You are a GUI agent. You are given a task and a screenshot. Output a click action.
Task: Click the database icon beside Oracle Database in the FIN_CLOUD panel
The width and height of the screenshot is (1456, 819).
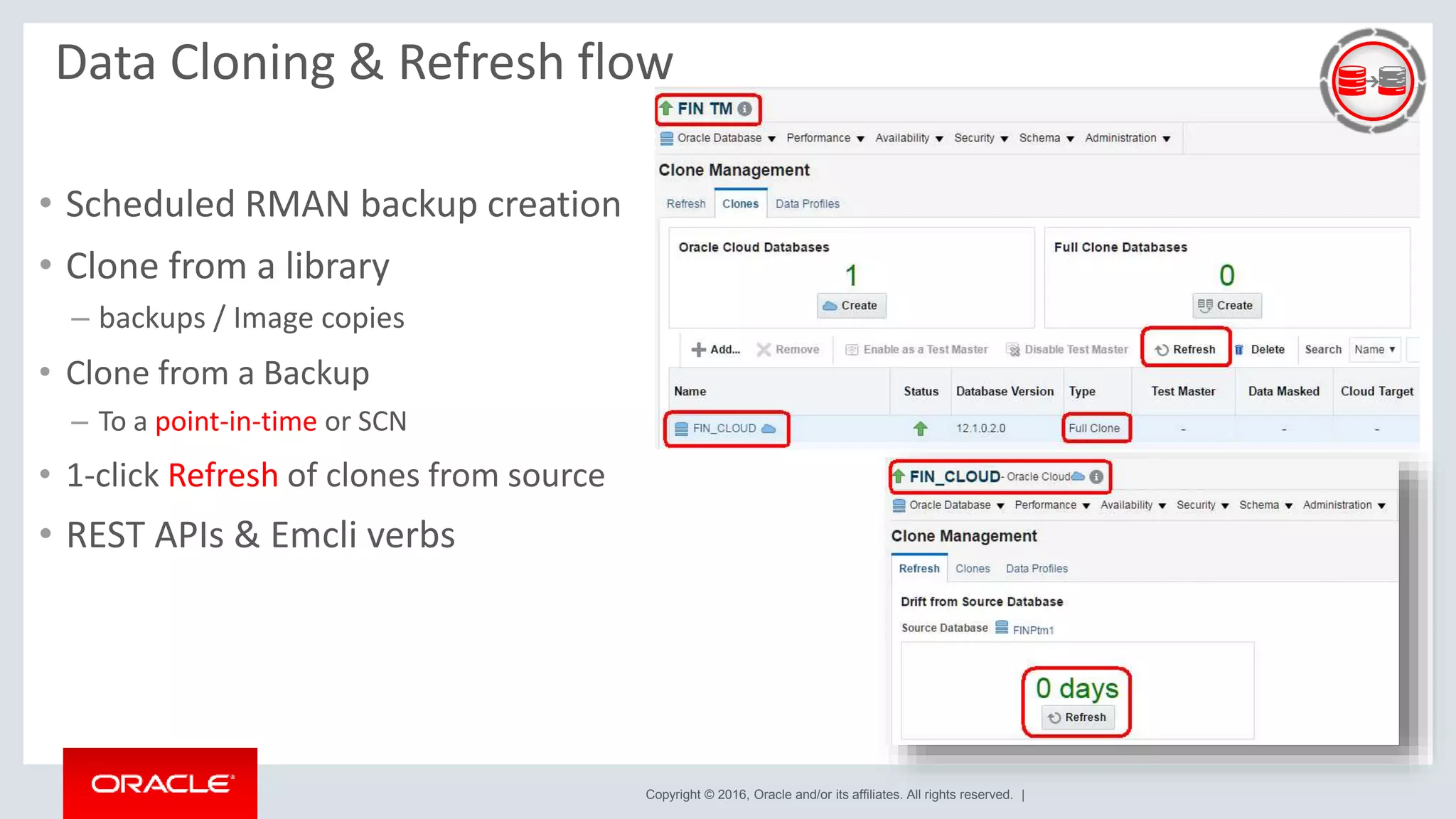[x=899, y=505]
